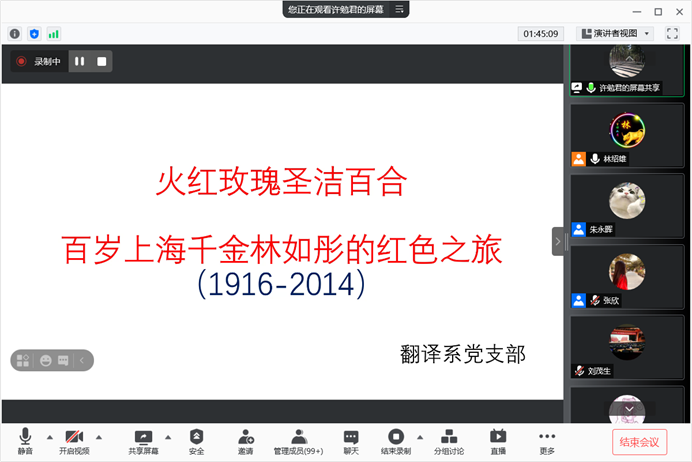The image size is (692, 462).
Task: Stop the recording with square button
Action: [101, 61]
